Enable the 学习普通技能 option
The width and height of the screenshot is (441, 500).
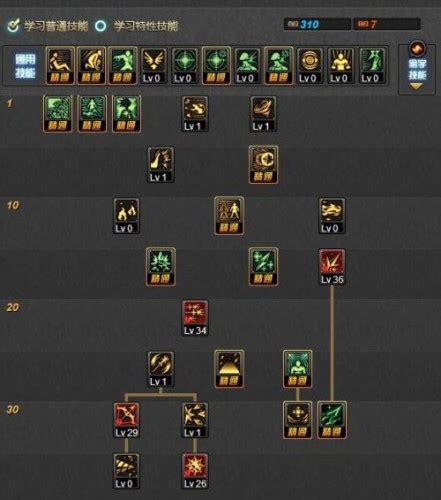pyautogui.click(x=47, y=26)
